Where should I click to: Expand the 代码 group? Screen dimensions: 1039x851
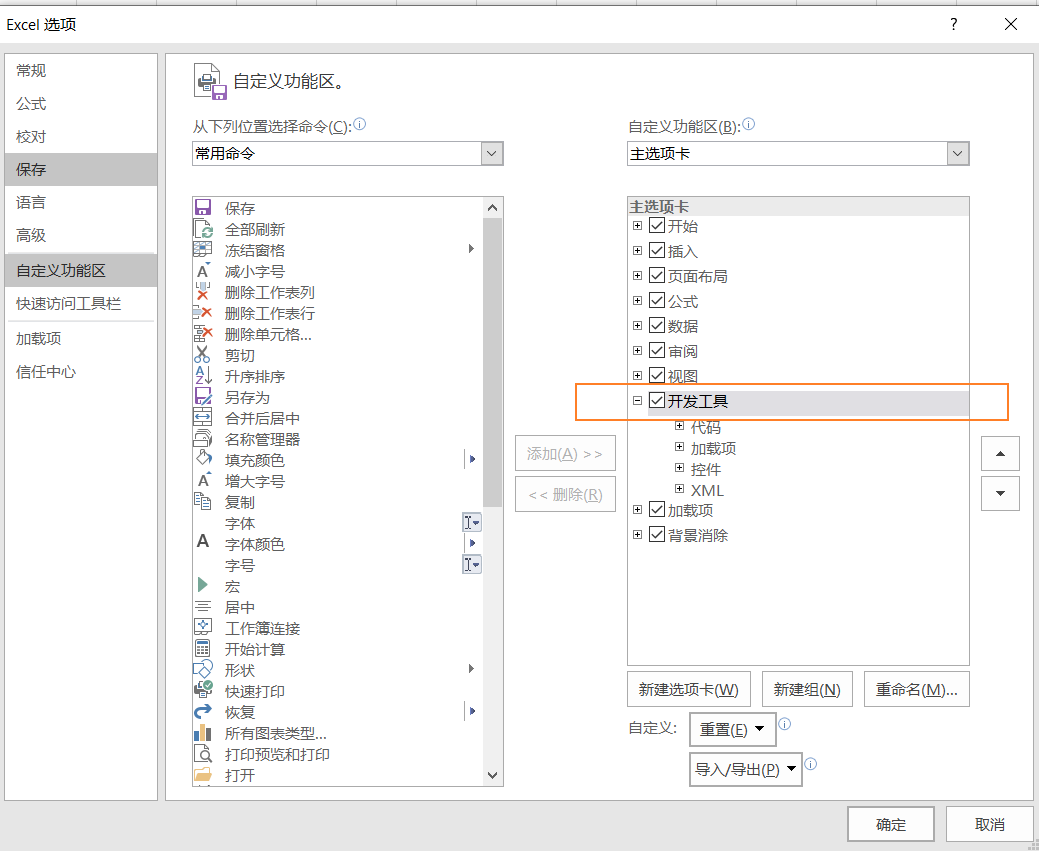(x=679, y=426)
